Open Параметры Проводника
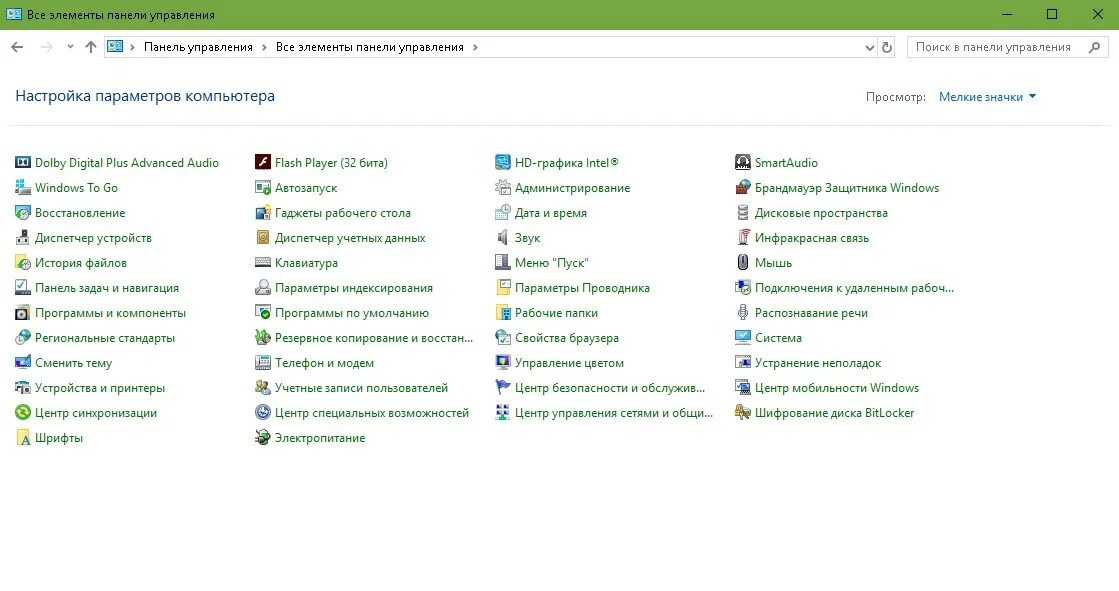This screenshot has width=1119, height=591. point(582,288)
